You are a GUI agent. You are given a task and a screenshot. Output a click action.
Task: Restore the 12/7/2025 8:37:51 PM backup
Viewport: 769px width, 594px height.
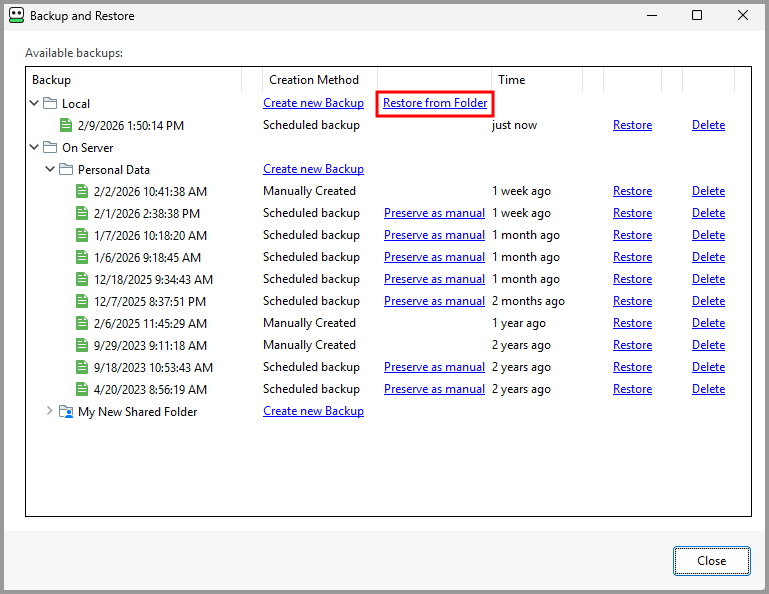(x=632, y=301)
